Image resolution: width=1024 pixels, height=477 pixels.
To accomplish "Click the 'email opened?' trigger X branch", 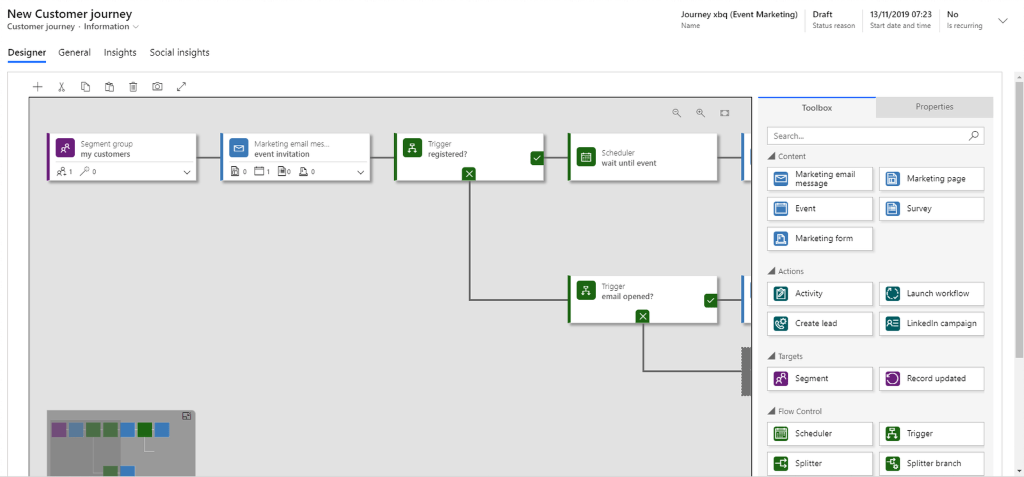I will 643,316.
